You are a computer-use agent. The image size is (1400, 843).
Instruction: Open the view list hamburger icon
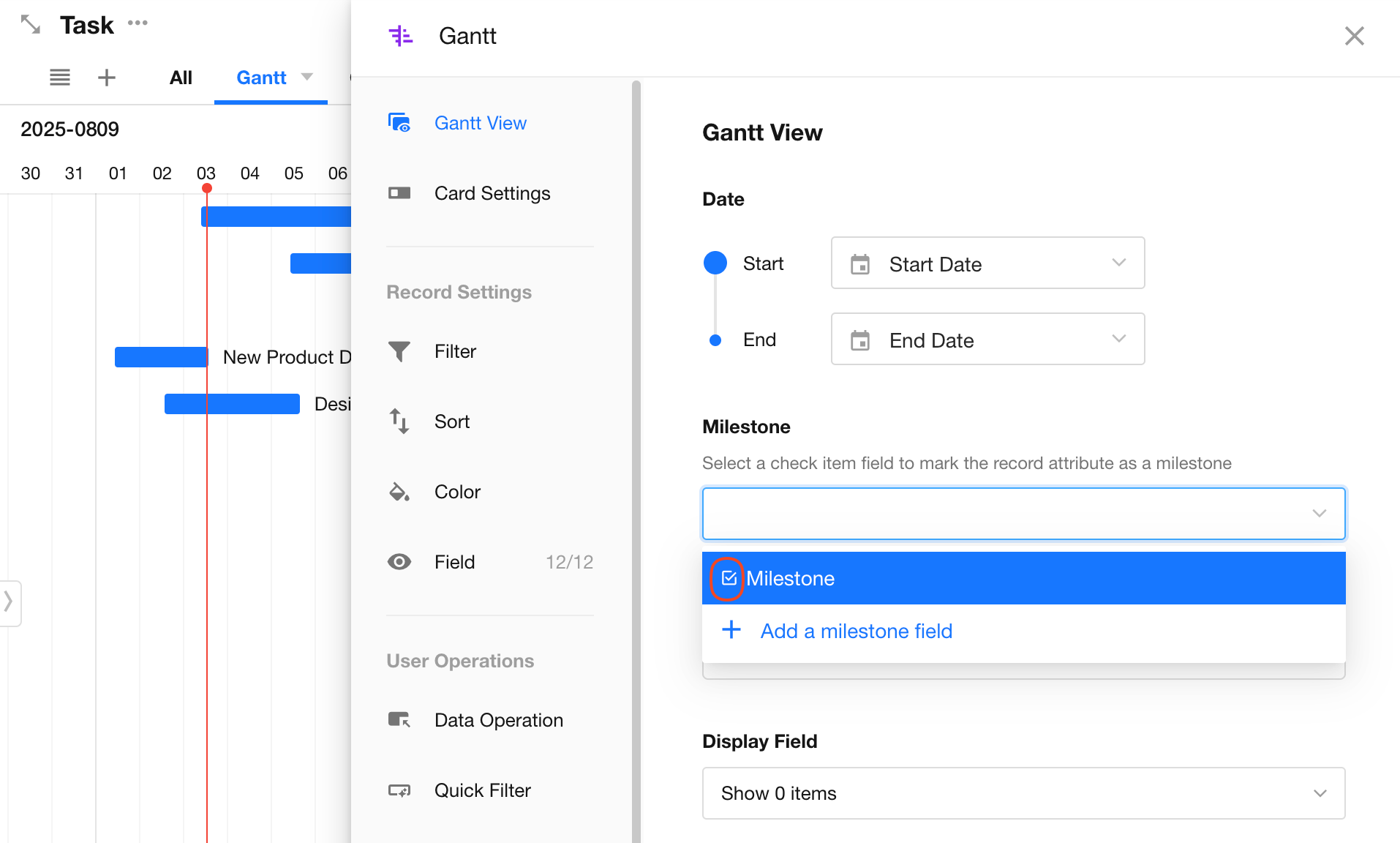[x=60, y=78]
